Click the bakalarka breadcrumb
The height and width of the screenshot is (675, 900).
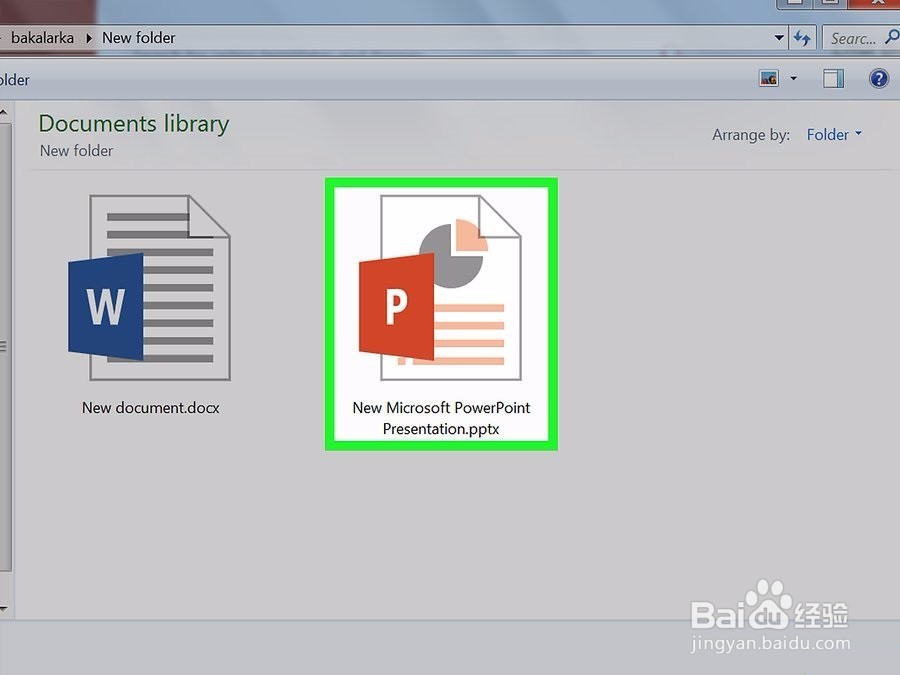click(42, 38)
